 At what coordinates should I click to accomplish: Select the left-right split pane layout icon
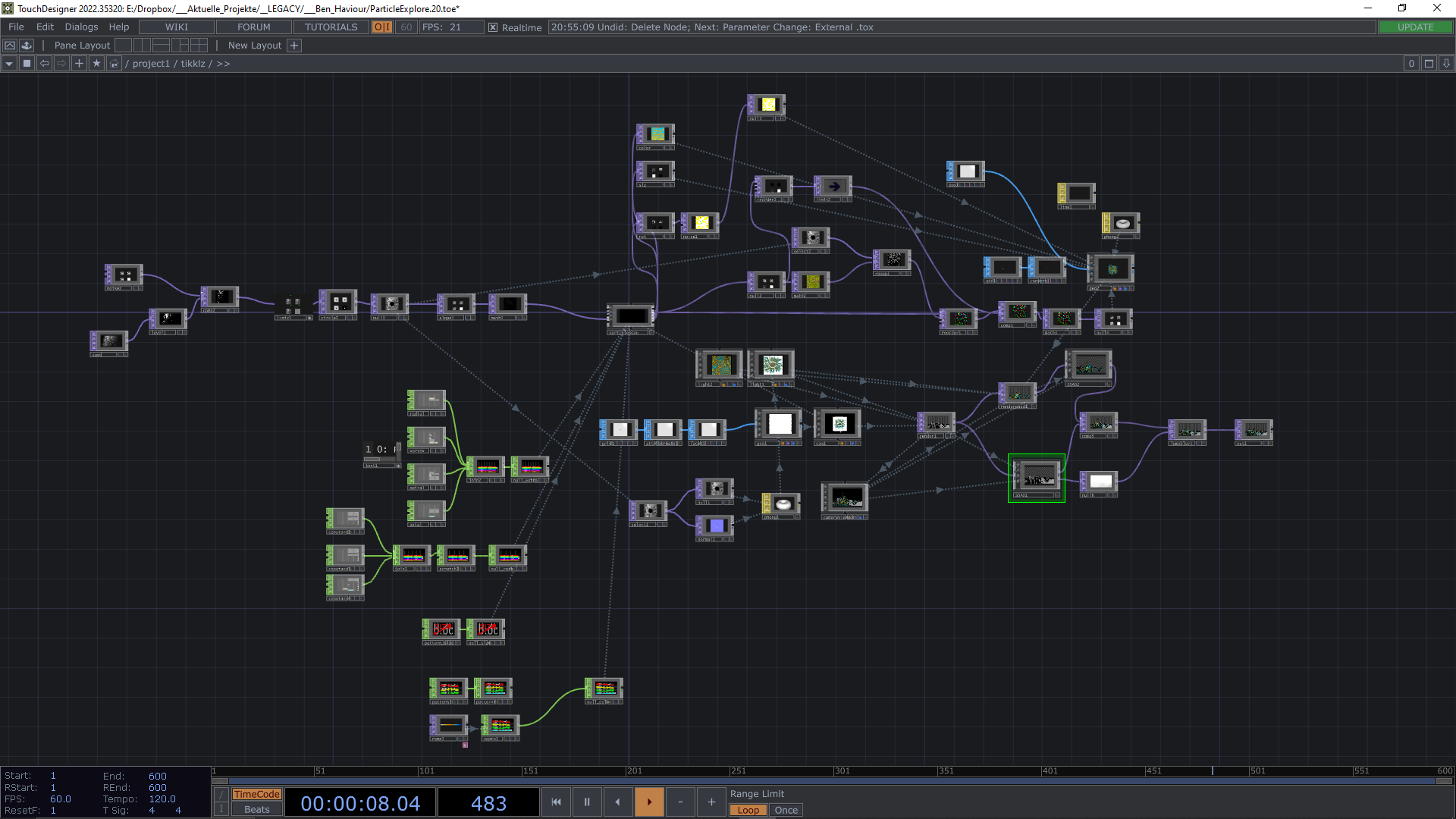[x=142, y=45]
